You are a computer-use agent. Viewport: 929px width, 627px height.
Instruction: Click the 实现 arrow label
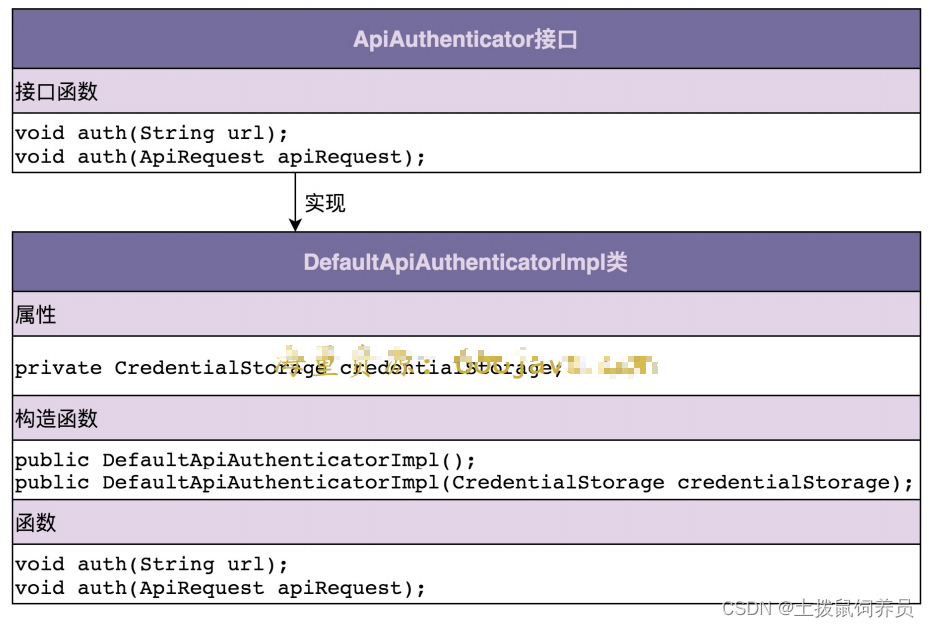pyautogui.click(x=325, y=203)
